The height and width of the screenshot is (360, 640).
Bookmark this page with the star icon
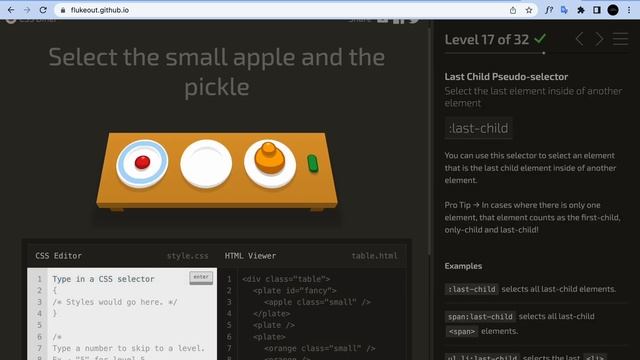(529, 10)
